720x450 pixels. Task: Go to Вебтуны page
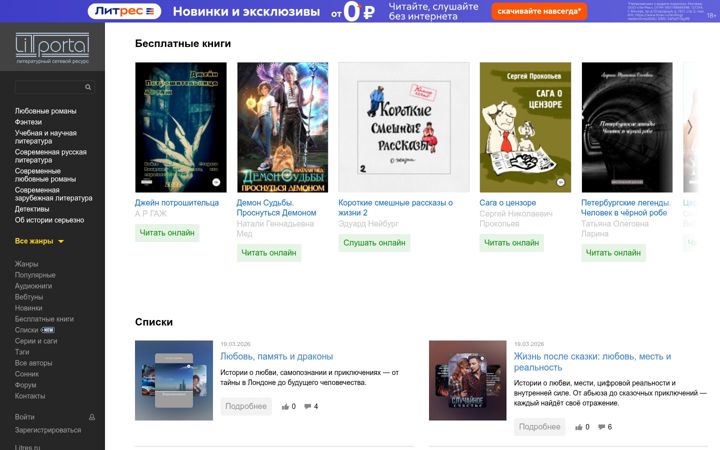tap(28, 297)
